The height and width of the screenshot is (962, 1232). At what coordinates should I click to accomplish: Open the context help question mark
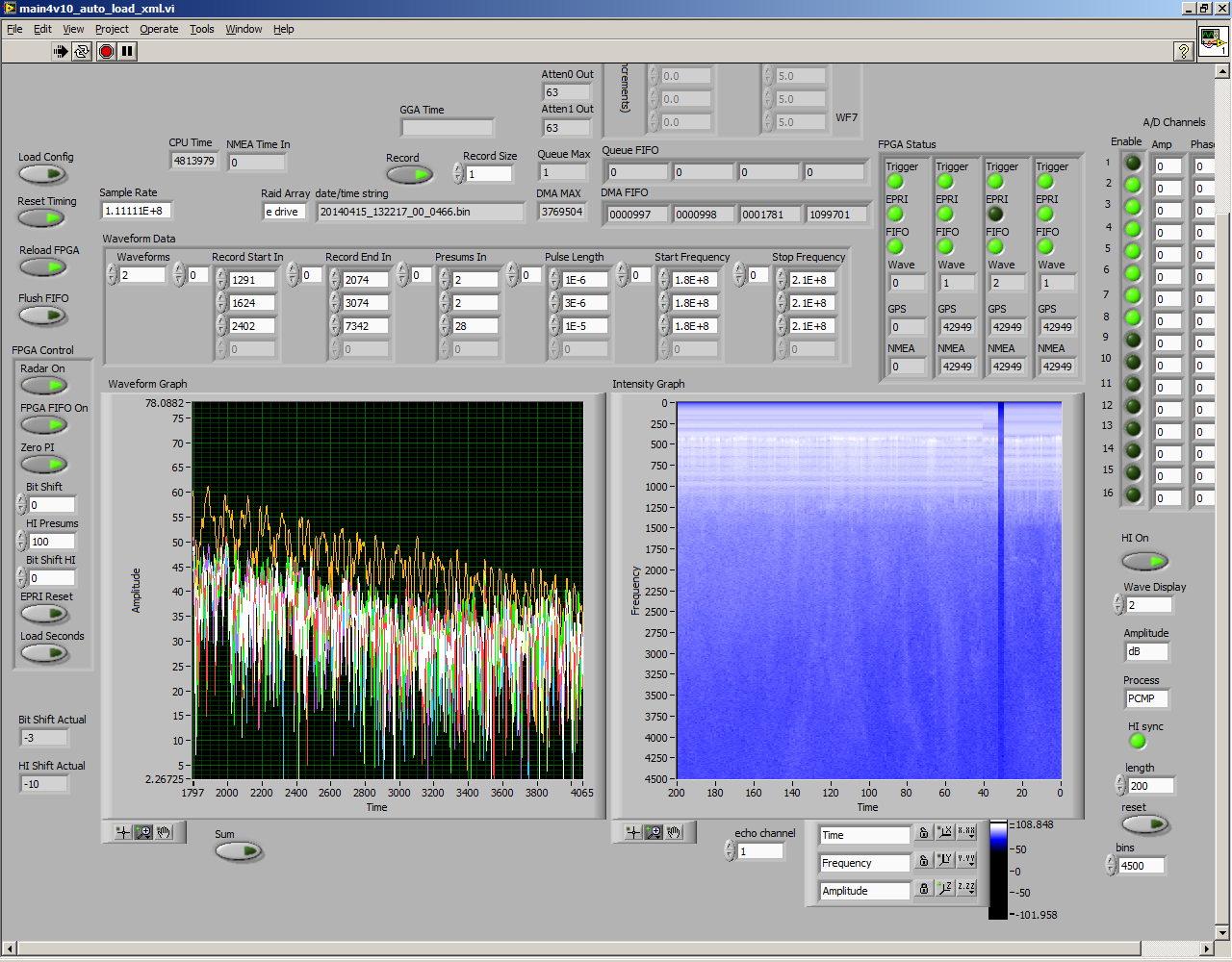(1184, 51)
